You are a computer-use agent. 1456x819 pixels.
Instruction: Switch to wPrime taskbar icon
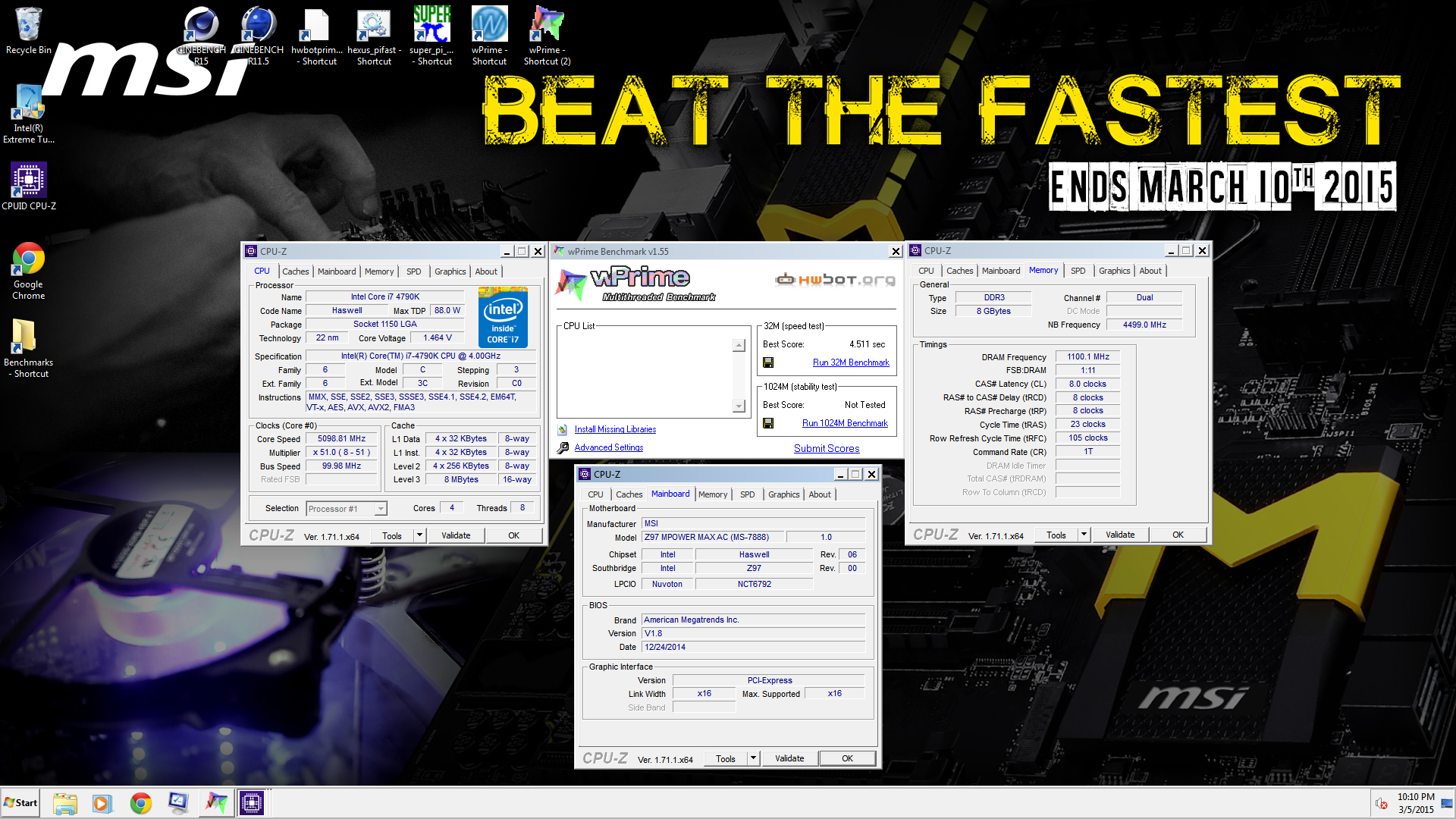click(x=215, y=802)
